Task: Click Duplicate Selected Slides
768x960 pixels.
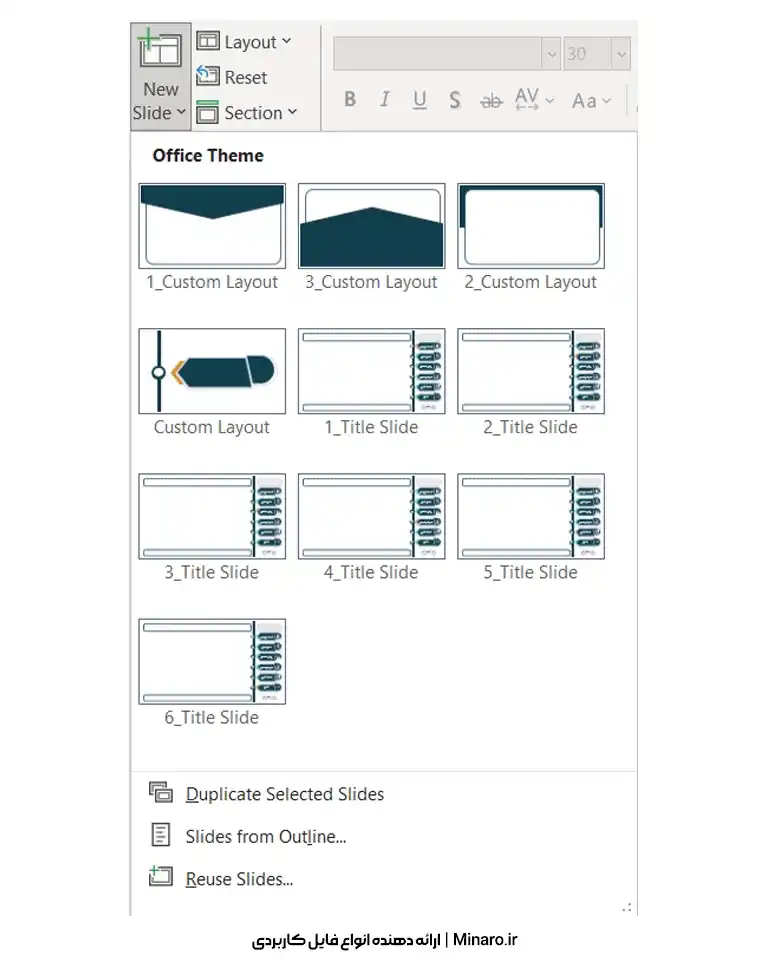Action: pos(284,794)
